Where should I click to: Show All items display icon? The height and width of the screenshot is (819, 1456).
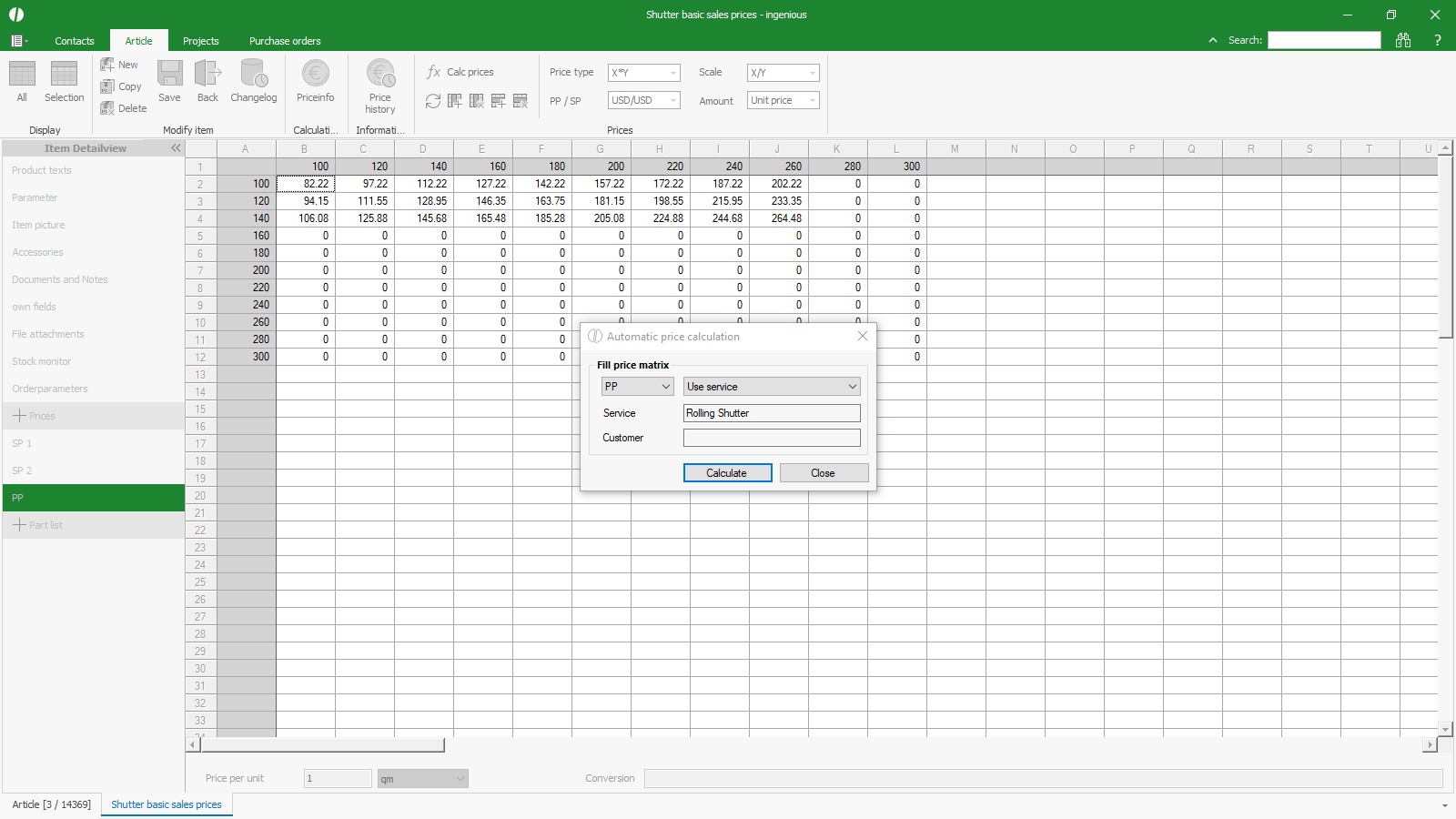(x=22, y=75)
